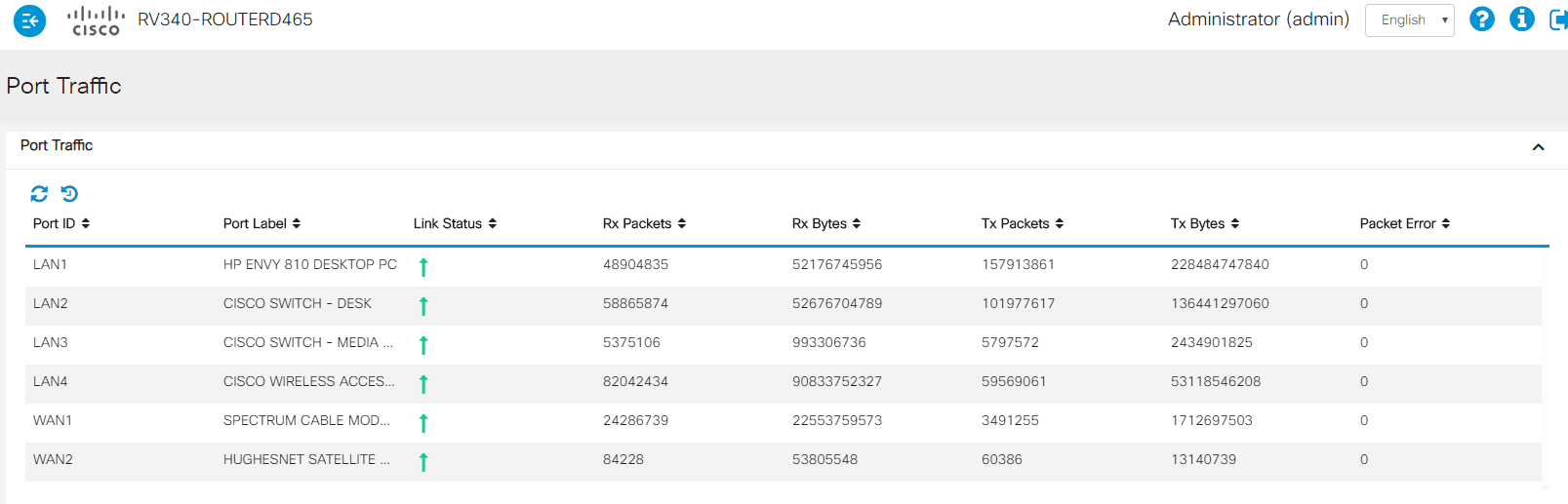The width and height of the screenshot is (1568, 504).
Task: Sort the table by Rx Packets
Action: tap(644, 223)
